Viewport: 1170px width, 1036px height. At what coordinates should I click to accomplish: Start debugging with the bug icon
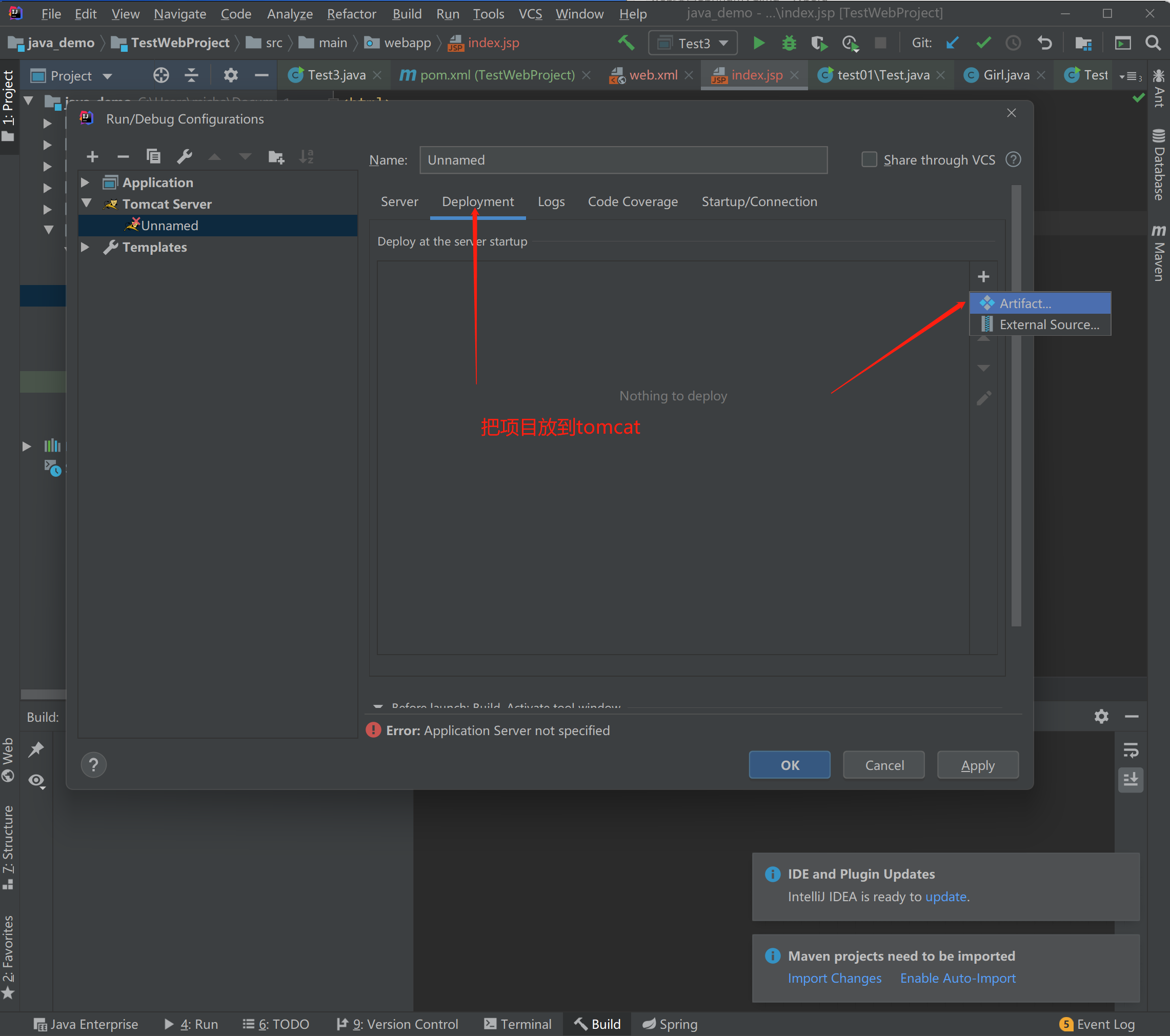coord(789,43)
